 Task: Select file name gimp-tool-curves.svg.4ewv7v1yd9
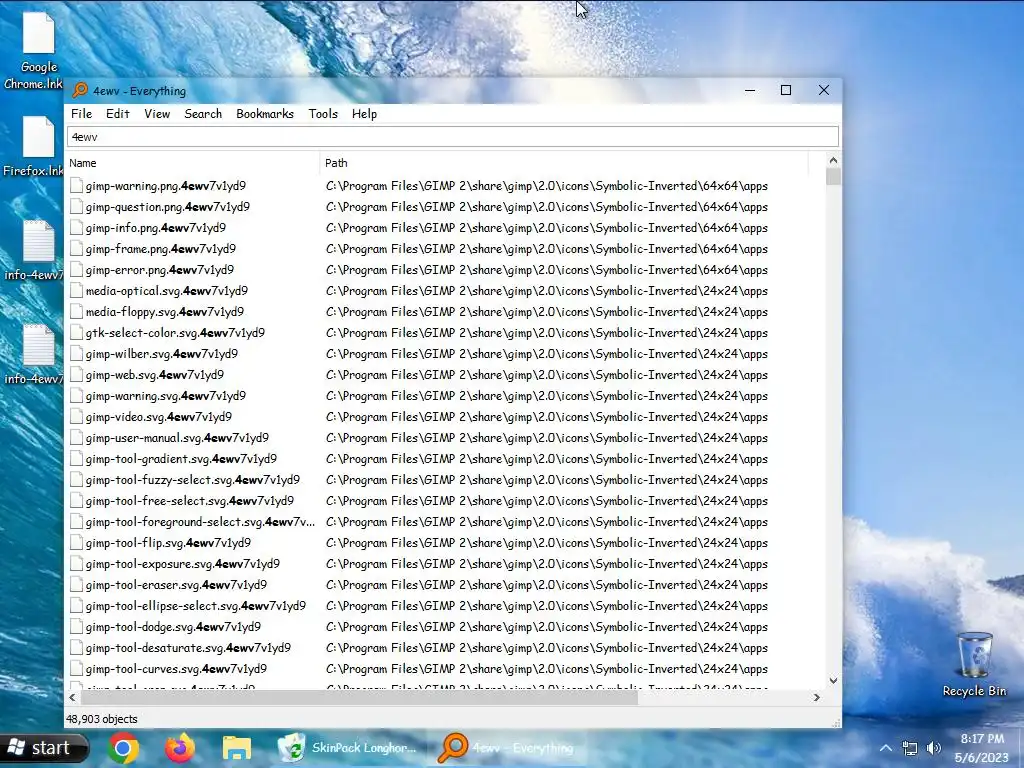176,669
